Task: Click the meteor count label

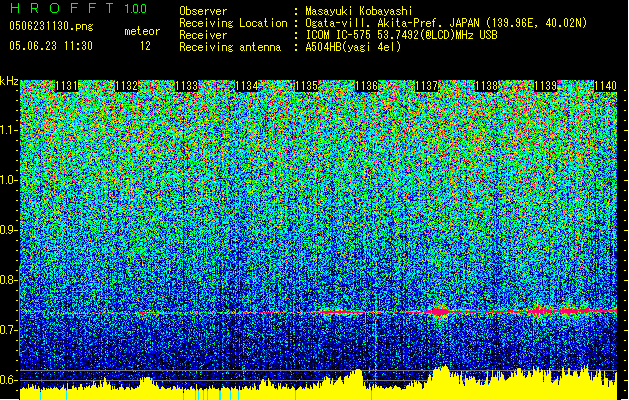Action: (142, 31)
